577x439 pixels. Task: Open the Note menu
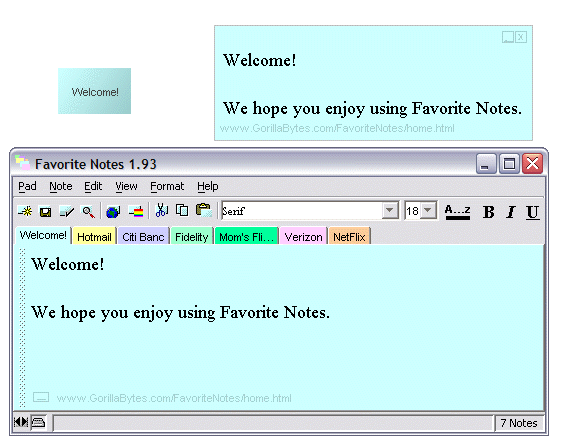point(61,186)
